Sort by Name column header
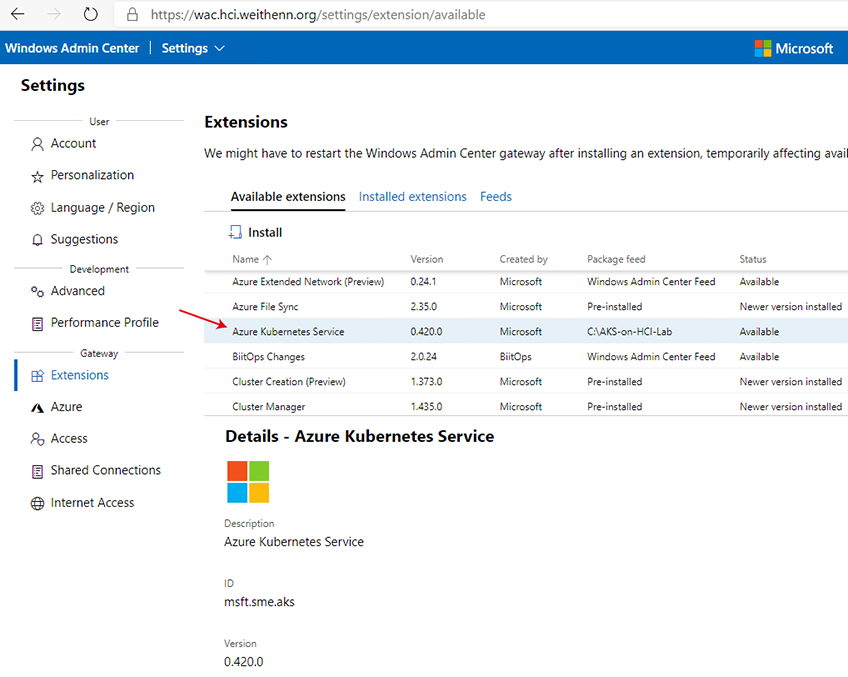This screenshot has height=677, width=848. click(246, 259)
